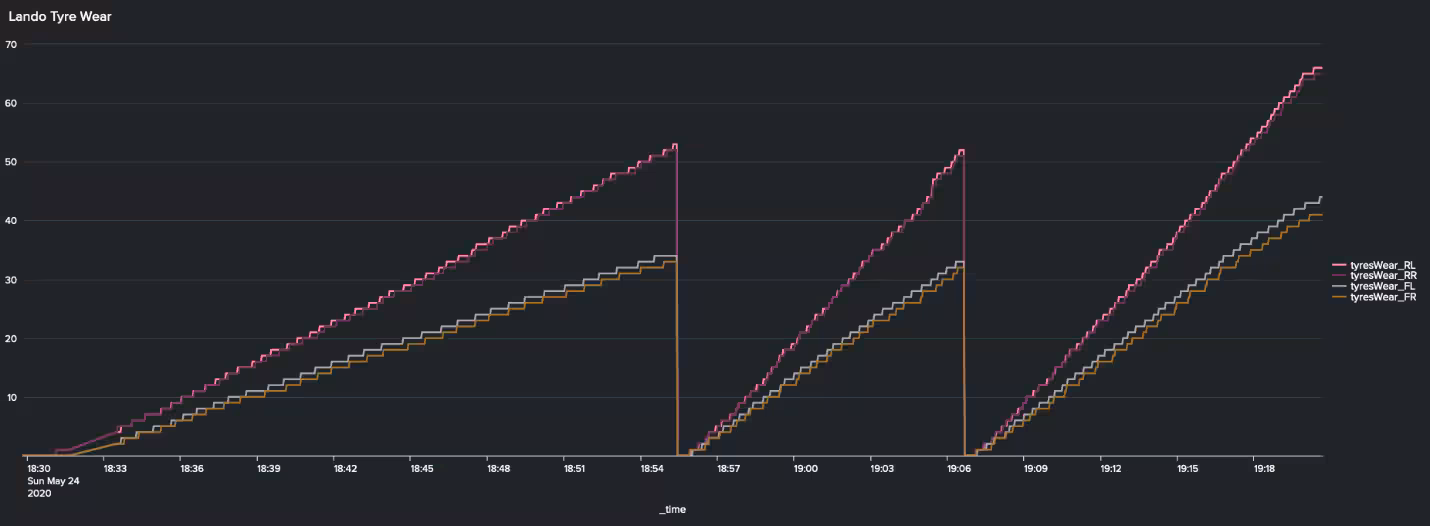This screenshot has width=1430, height=526.
Task: Click the Sun May 24 2020 date label
Action: (x=52, y=486)
